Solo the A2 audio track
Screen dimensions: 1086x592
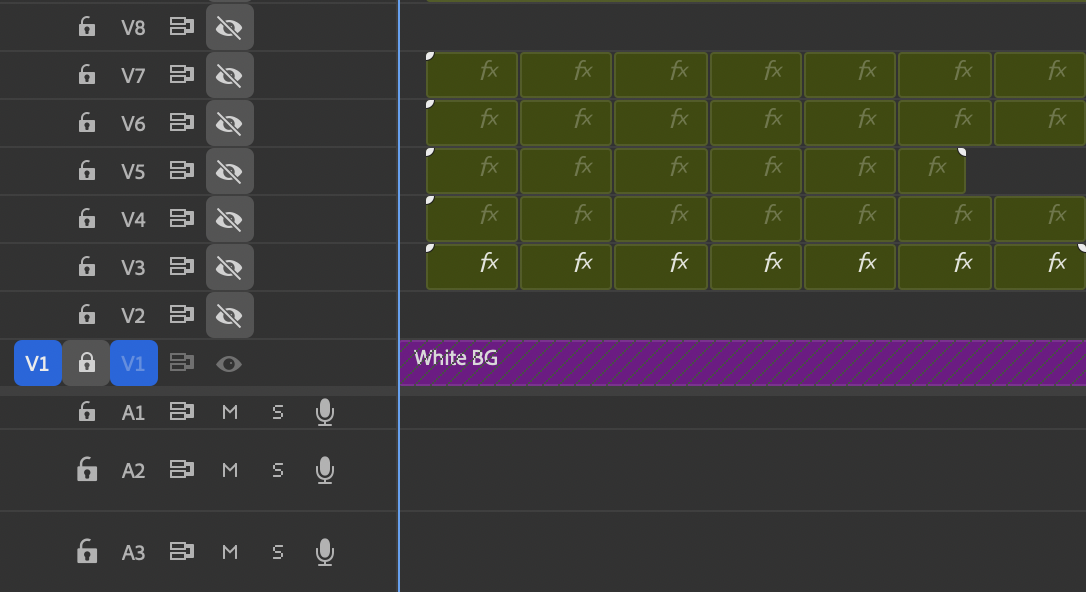(x=277, y=470)
